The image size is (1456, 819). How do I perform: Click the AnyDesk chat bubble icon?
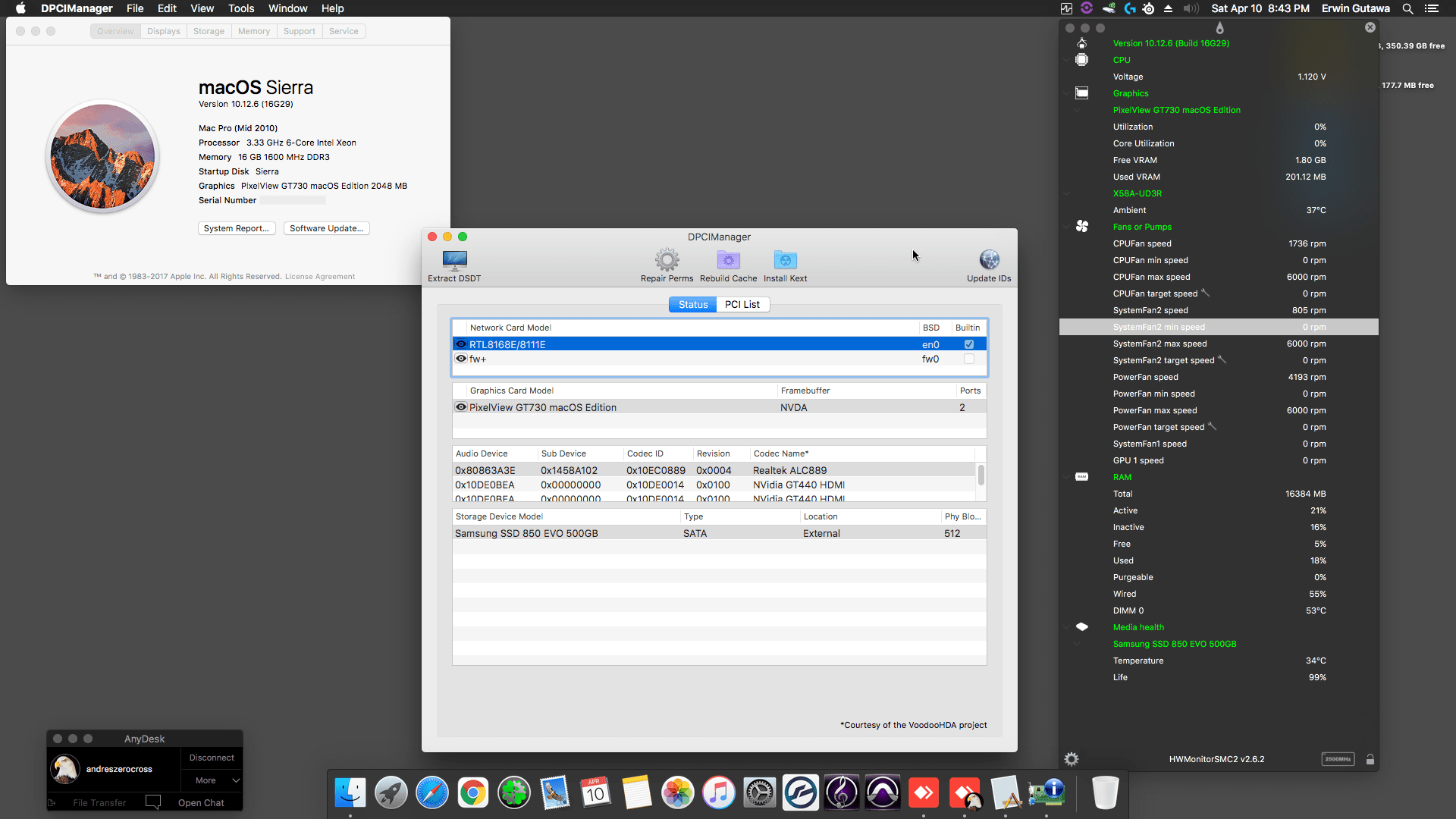point(153,802)
